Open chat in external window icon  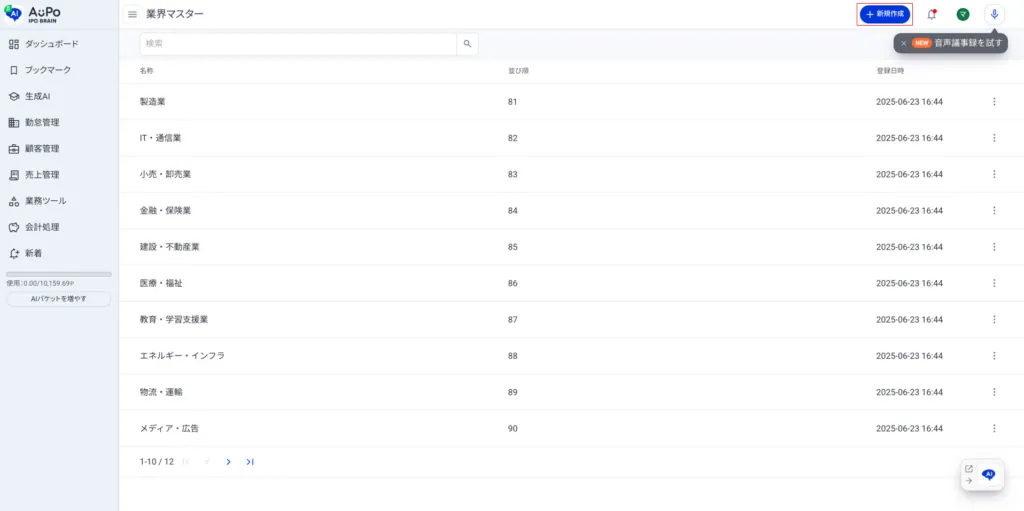[969, 469]
